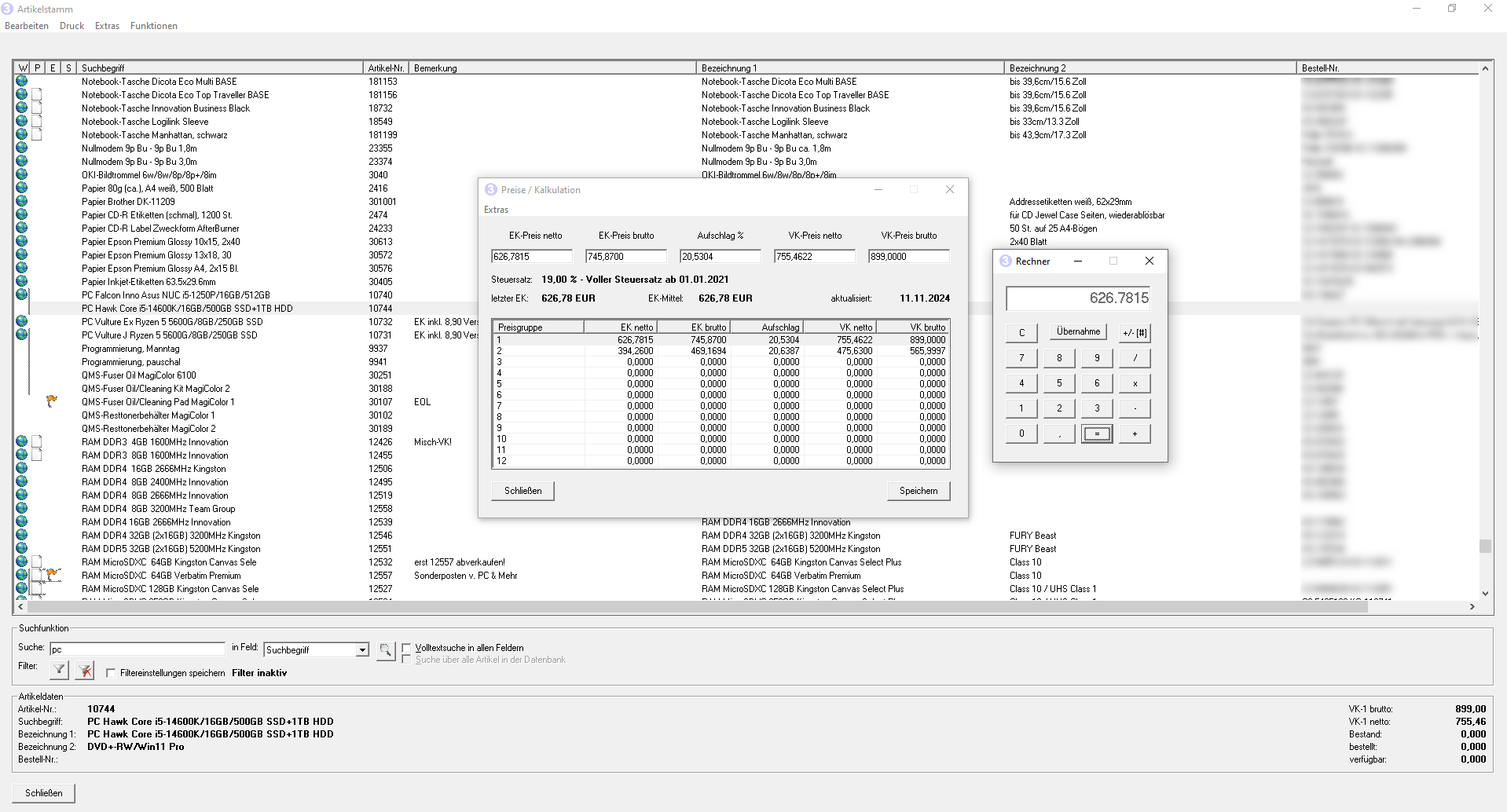Click globe icon beside RAM DDR5 32GB Kingston
The image size is (1507, 812).
pos(21,548)
